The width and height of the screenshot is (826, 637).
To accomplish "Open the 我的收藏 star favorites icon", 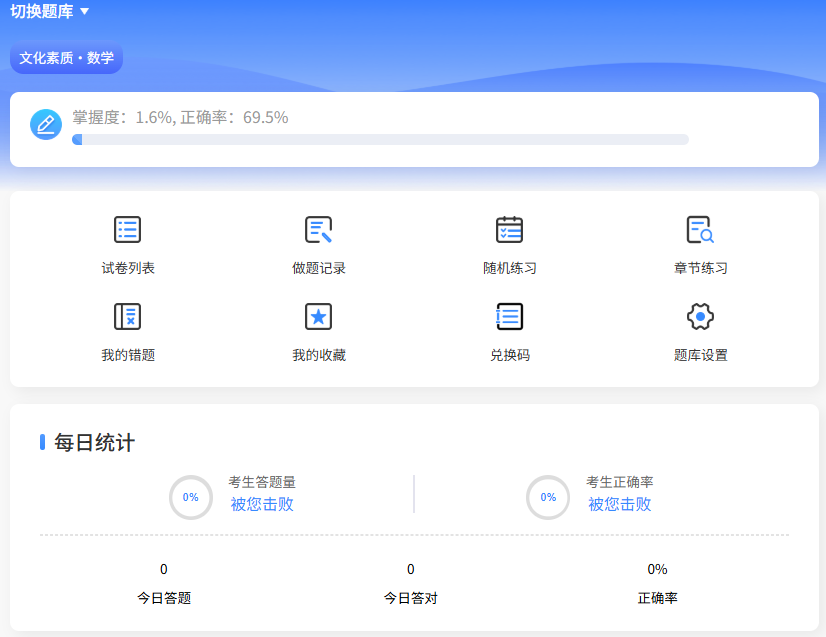I will pyautogui.click(x=318, y=317).
